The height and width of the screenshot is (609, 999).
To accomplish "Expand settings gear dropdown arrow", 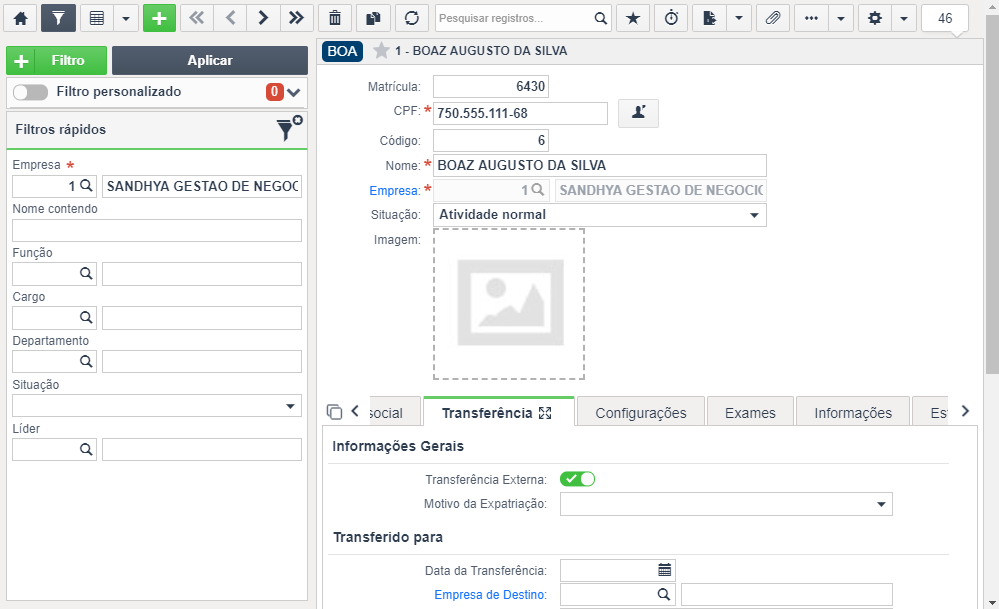I will coord(903,18).
